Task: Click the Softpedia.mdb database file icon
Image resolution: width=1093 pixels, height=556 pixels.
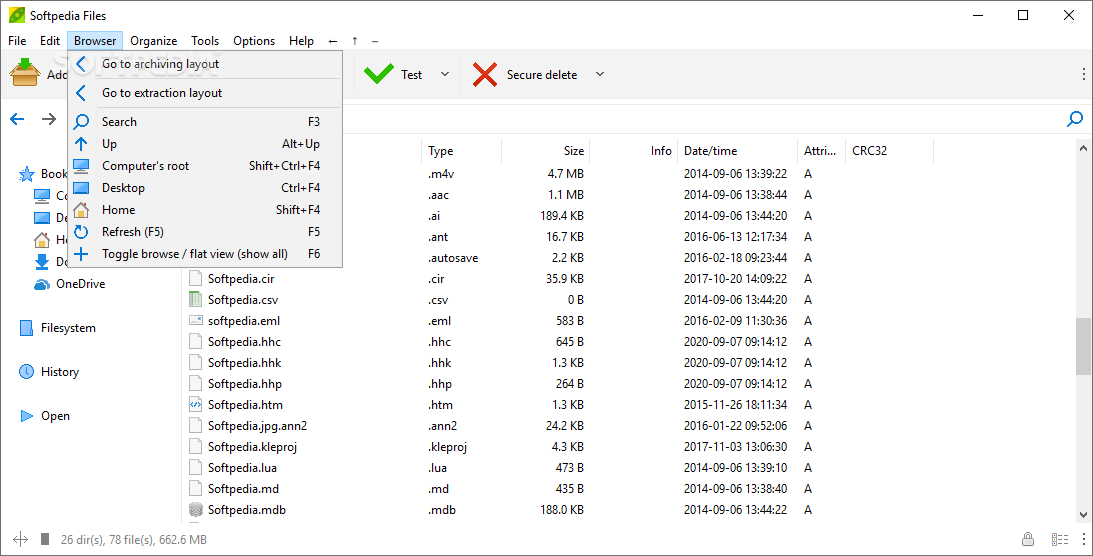Action: pyautogui.click(x=195, y=509)
